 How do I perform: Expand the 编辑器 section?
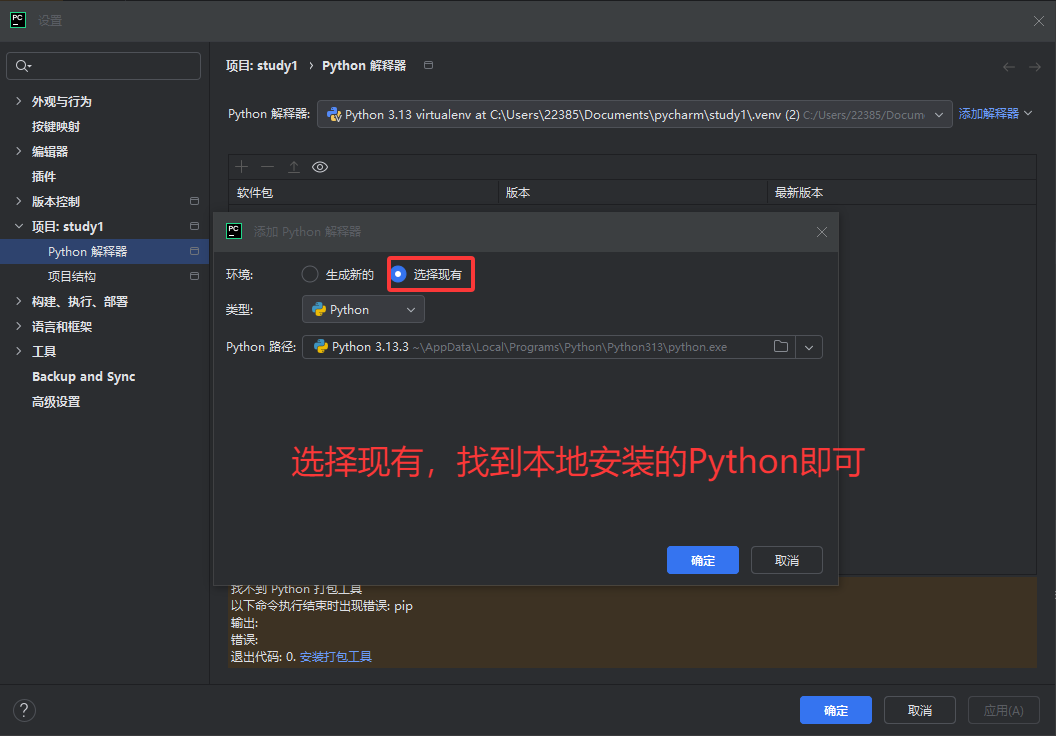(18, 152)
